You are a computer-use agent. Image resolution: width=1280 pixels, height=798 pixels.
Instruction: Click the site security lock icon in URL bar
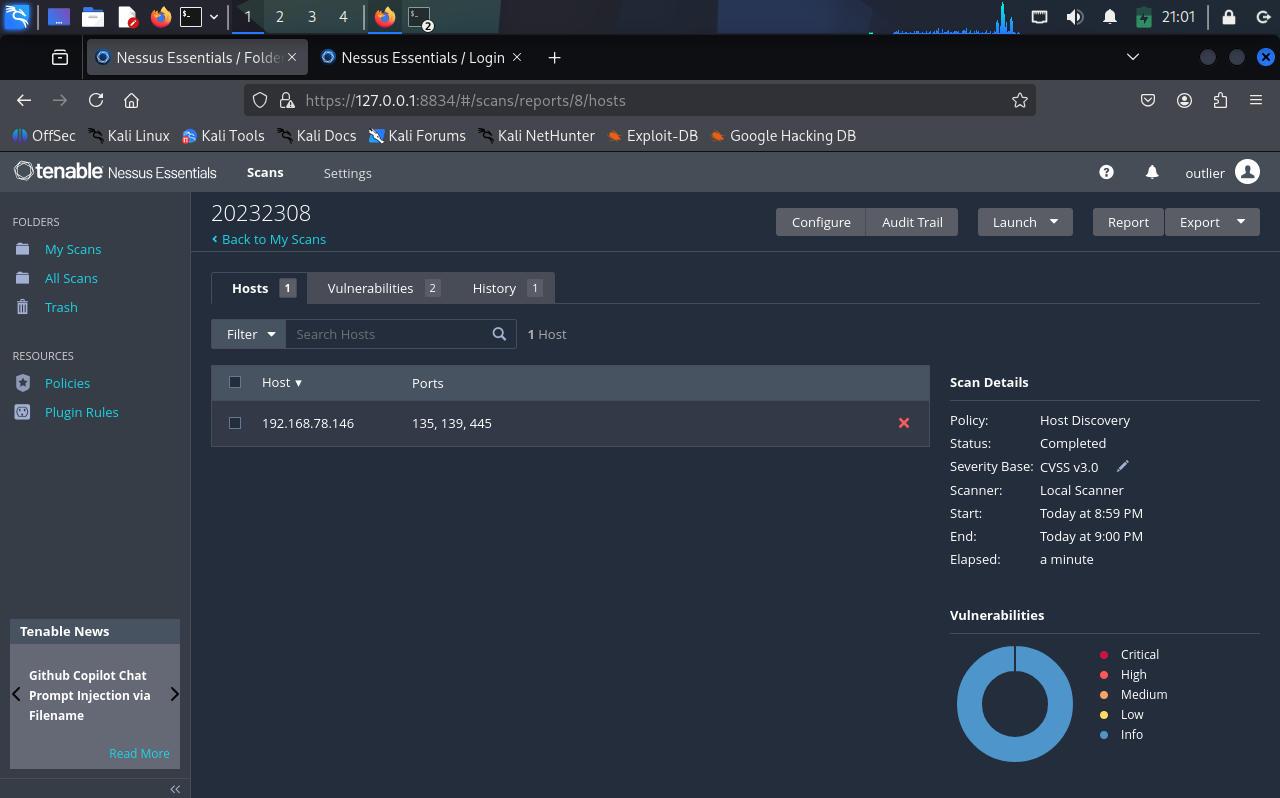coord(287,100)
